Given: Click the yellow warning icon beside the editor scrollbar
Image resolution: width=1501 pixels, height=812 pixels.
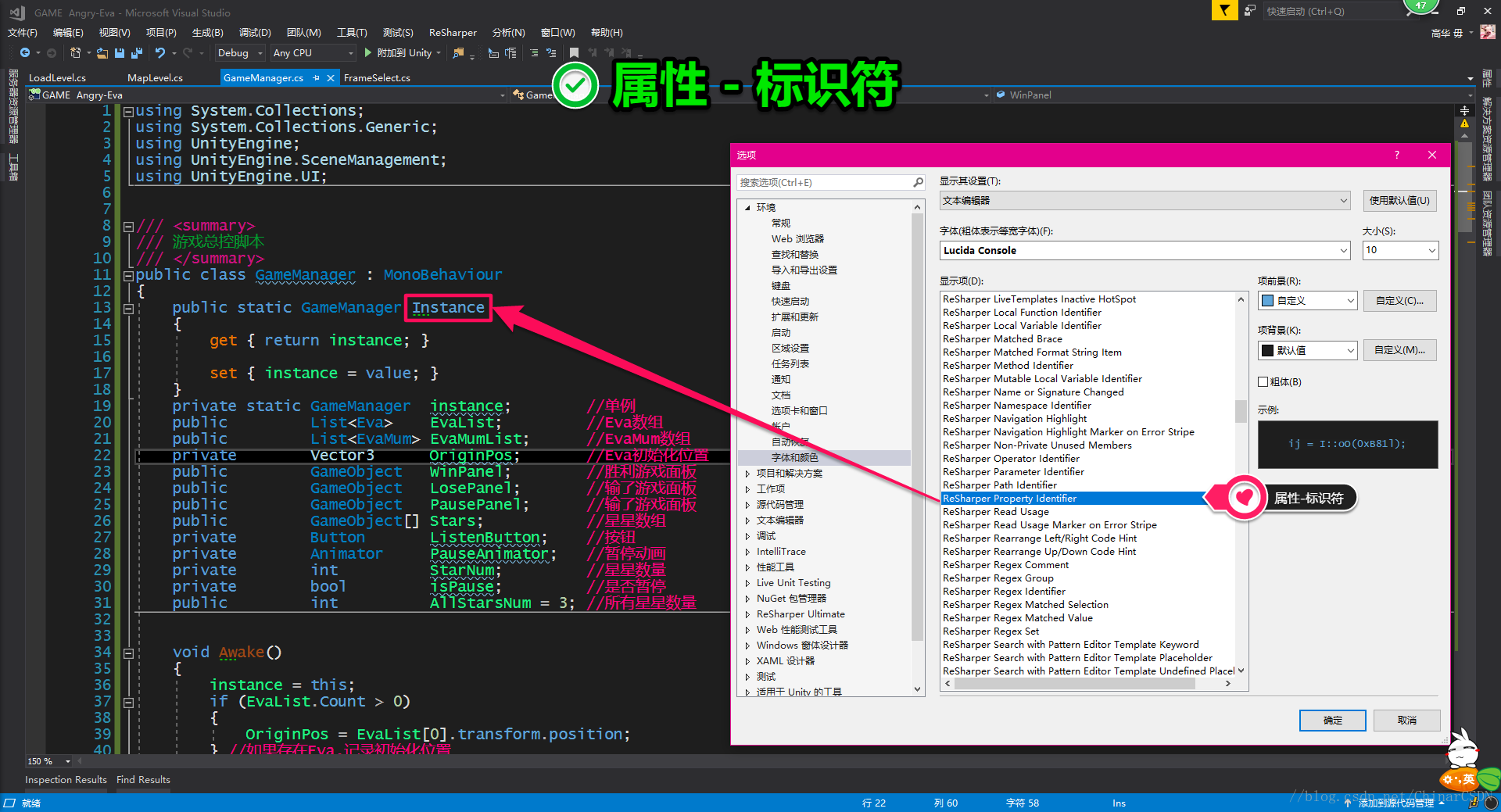Looking at the screenshot, I should click(x=1464, y=124).
